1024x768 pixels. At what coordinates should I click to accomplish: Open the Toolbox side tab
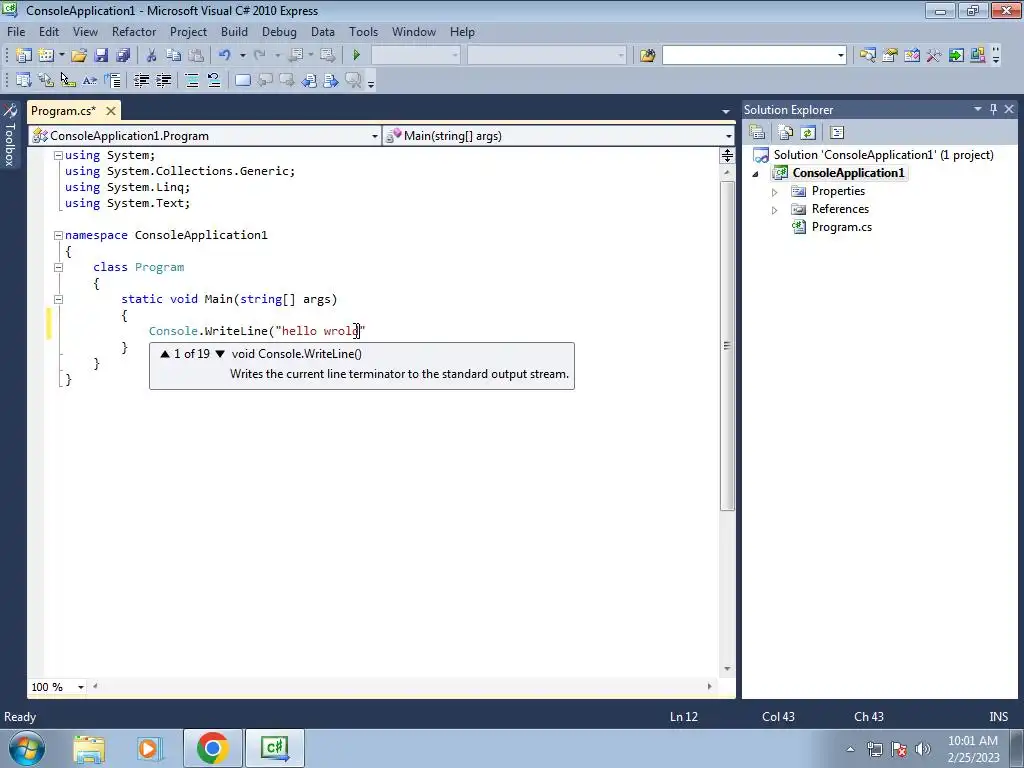(x=10, y=136)
